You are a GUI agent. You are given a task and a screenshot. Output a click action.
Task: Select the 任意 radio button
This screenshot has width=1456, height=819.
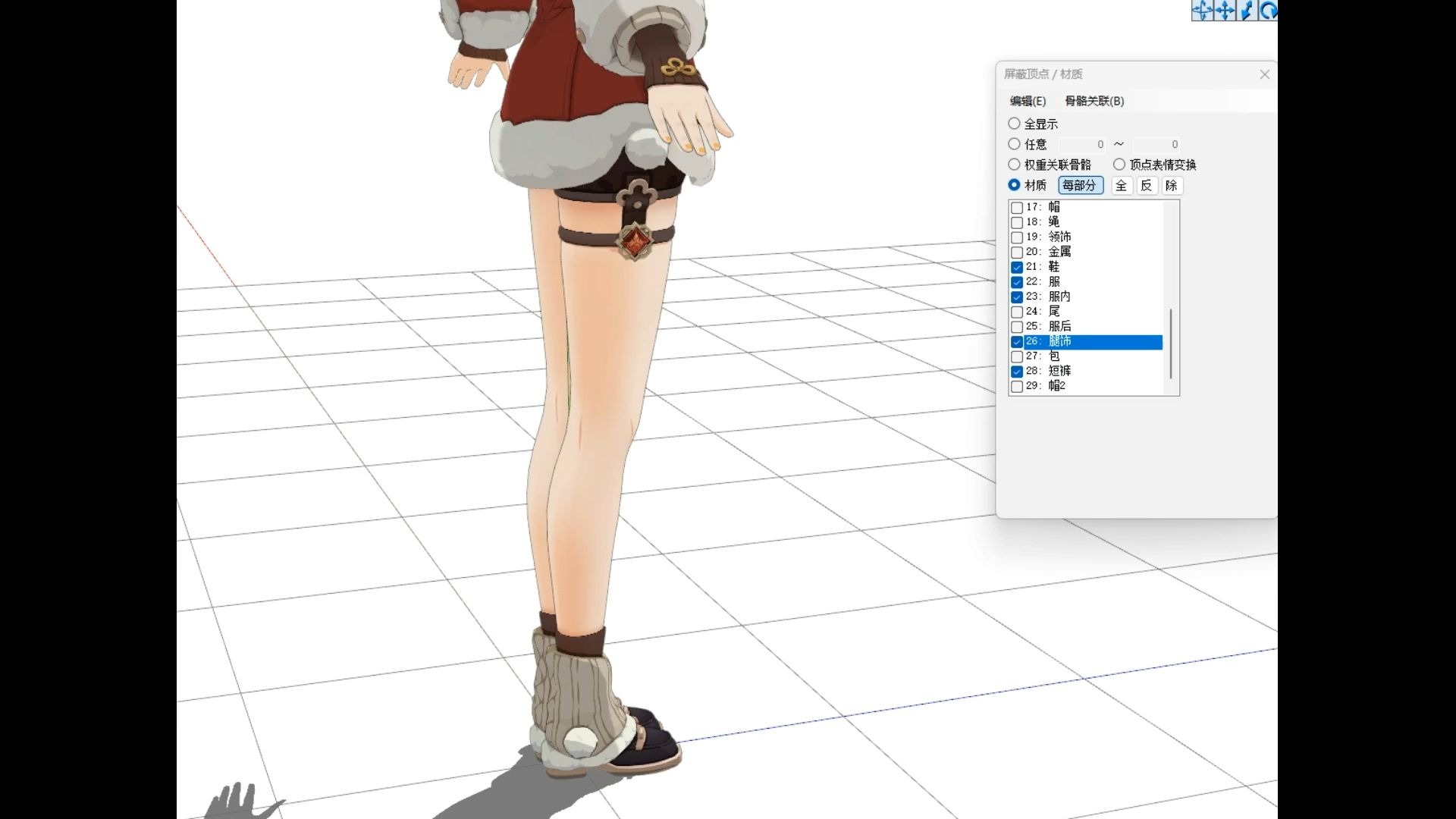(1014, 144)
